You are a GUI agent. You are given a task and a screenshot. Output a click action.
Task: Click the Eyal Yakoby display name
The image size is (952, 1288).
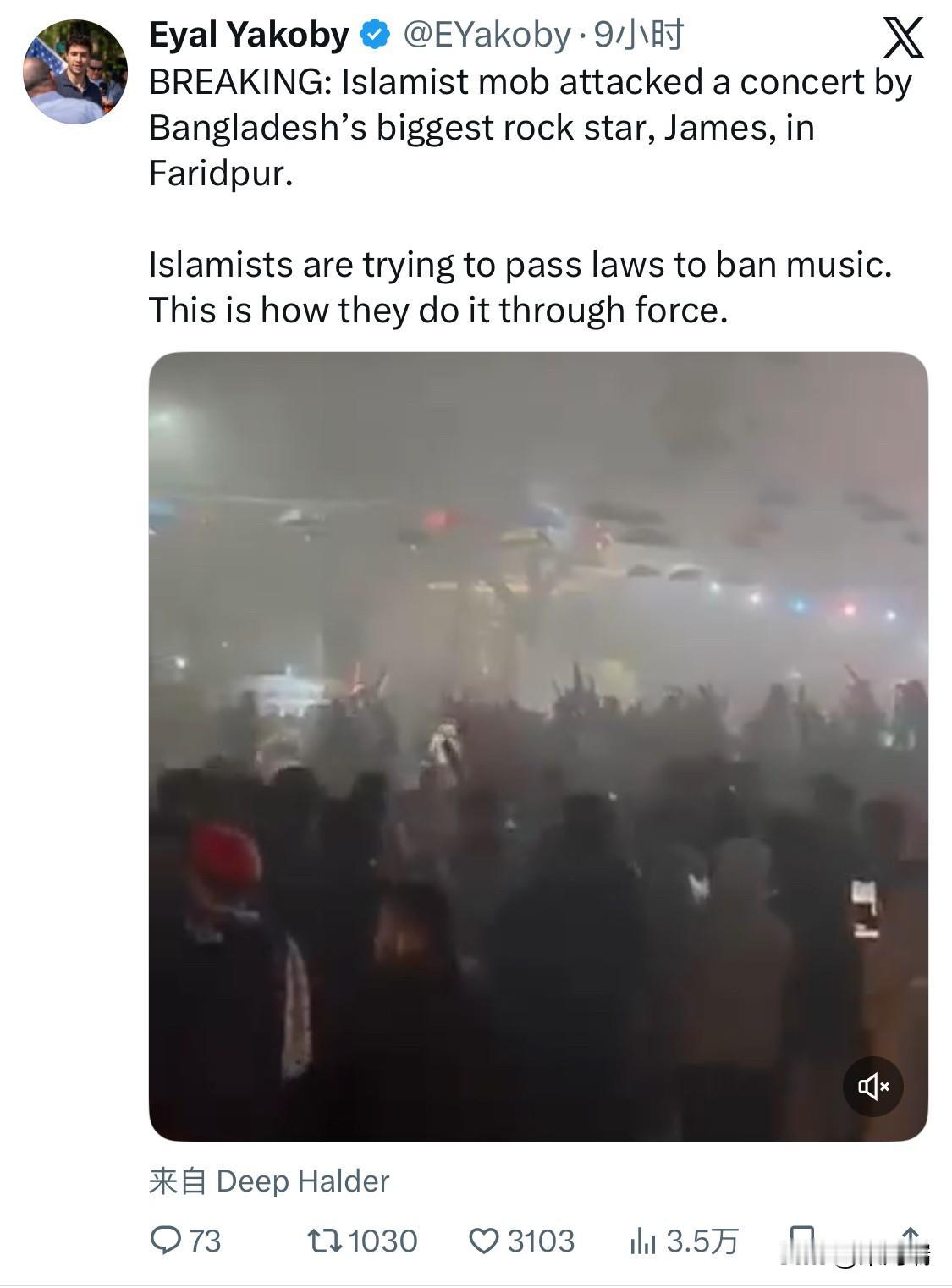249,36
